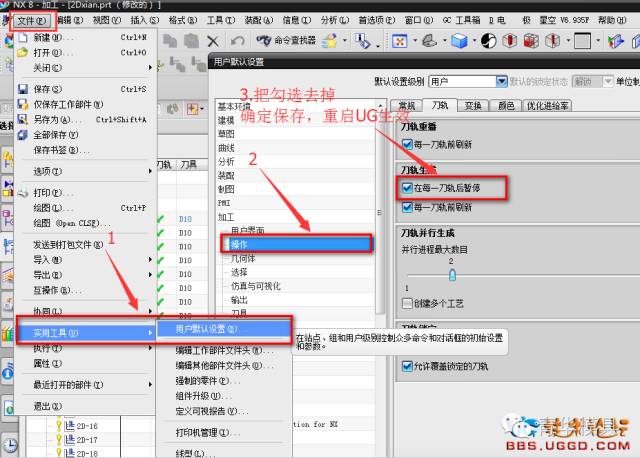Image resolution: width=640 pixels, height=458 pixels.
Task: Open the Command Finder binoculars icon
Action: 264,40
